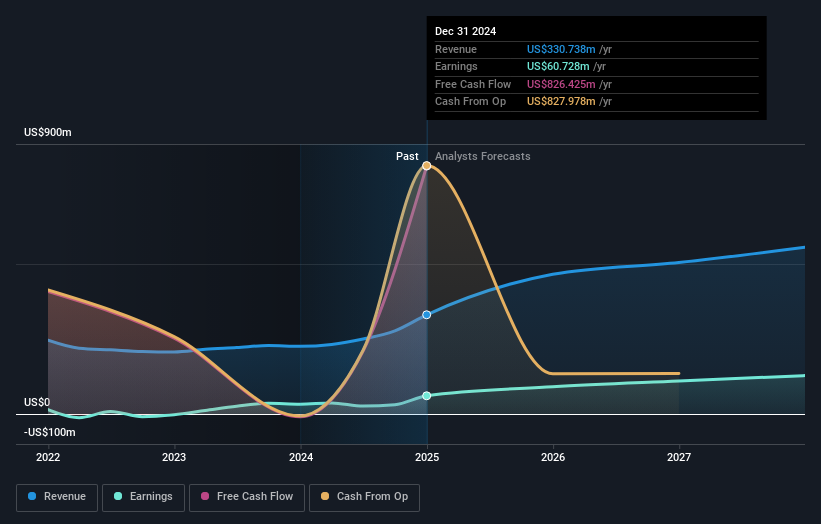Click the US$827.978m cash from op value
This screenshot has height=524, width=821.
tap(561, 102)
